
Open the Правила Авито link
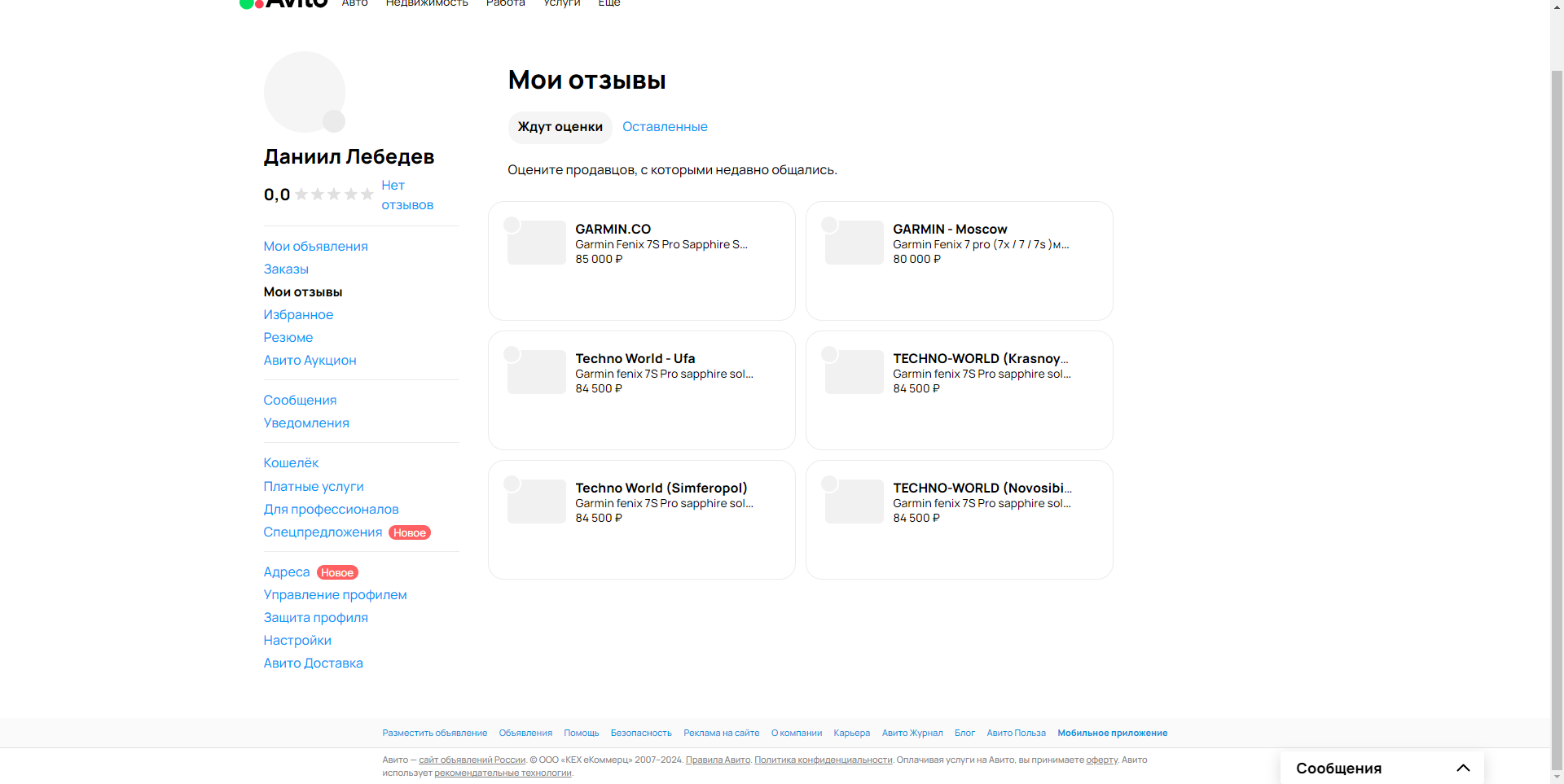coord(718,760)
